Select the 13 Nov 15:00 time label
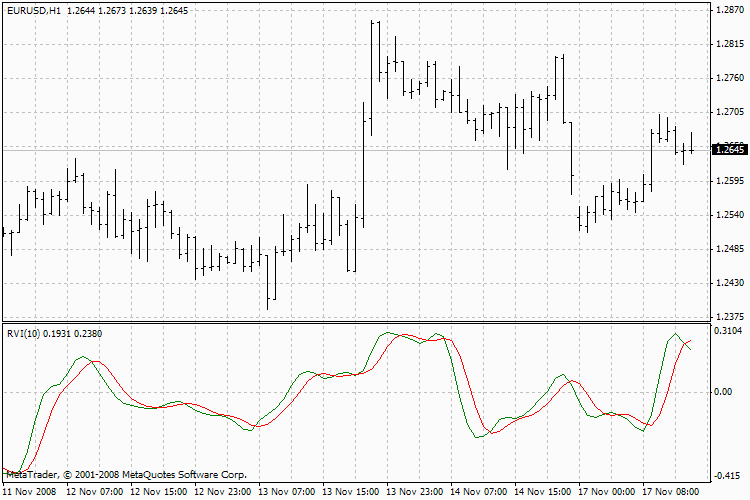Screen dimensions: 750x500 [351, 491]
